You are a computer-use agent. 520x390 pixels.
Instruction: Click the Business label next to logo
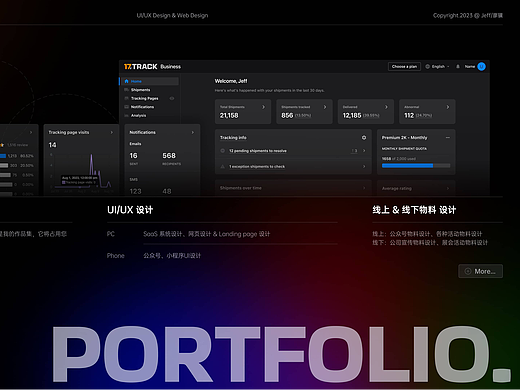[x=171, y=67]
